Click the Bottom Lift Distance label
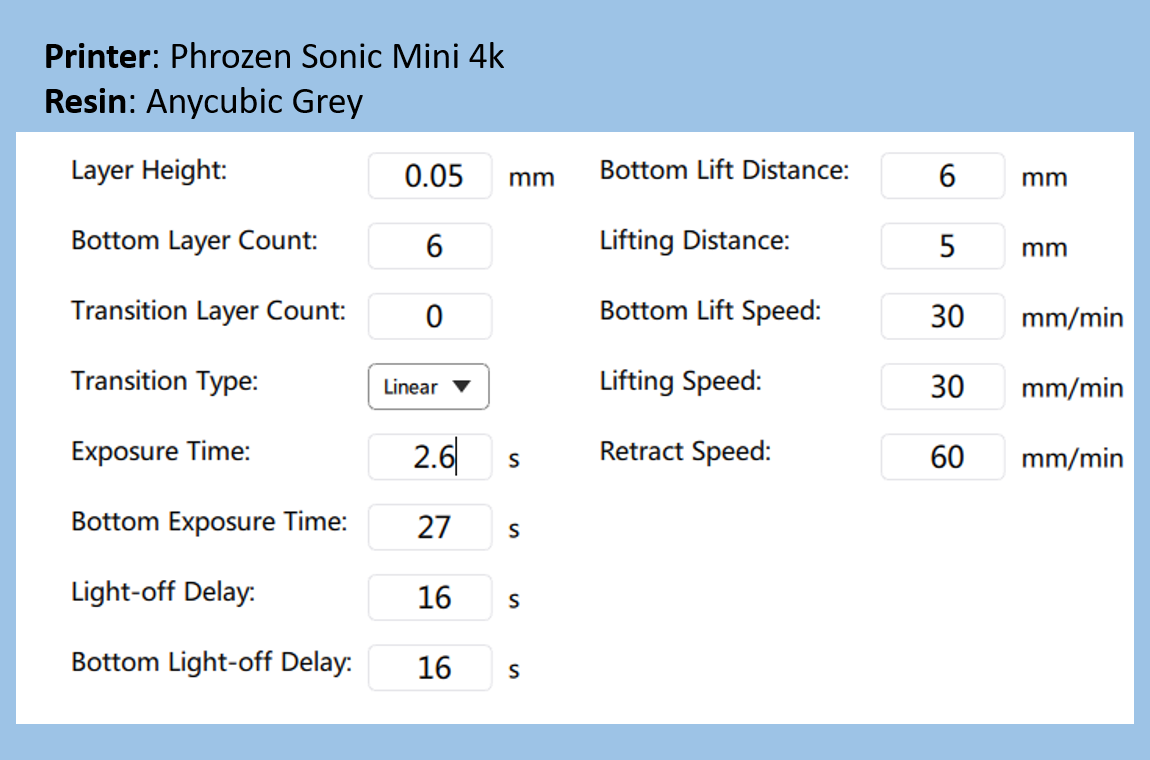 click(x=725, y=170)
